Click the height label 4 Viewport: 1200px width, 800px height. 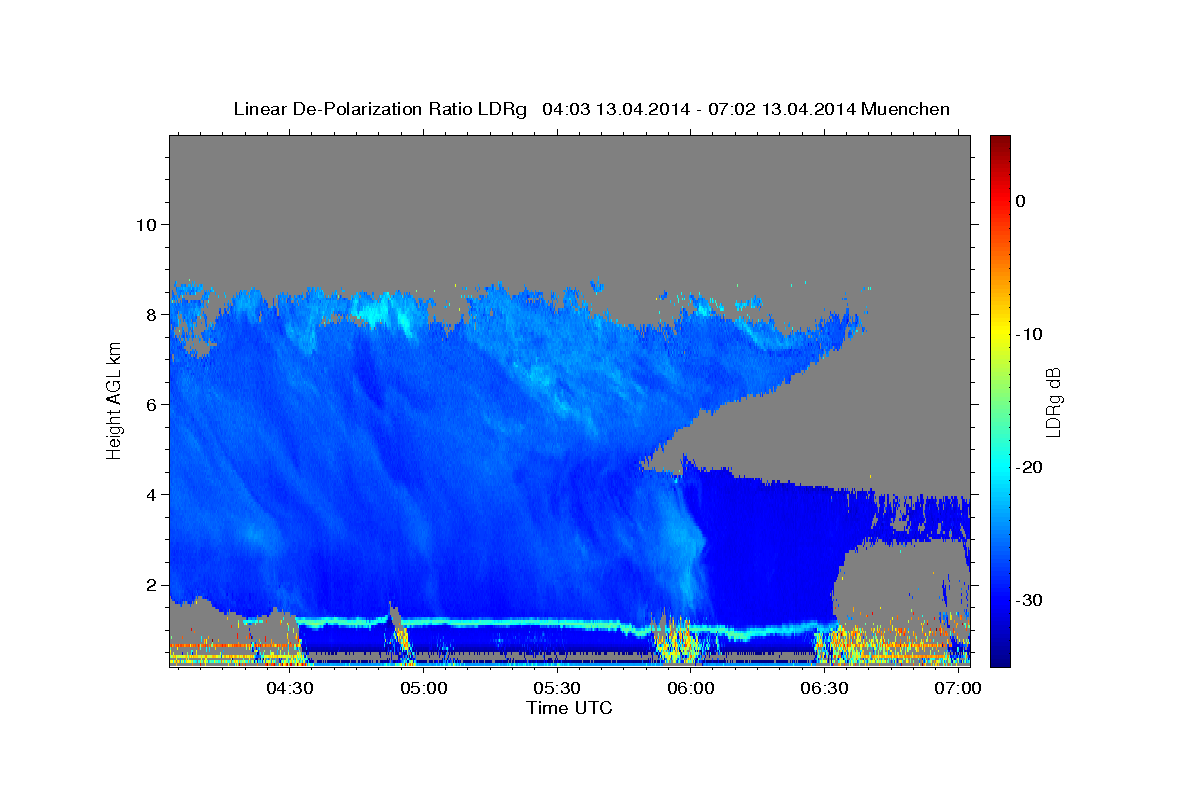[x=152, y=494]
